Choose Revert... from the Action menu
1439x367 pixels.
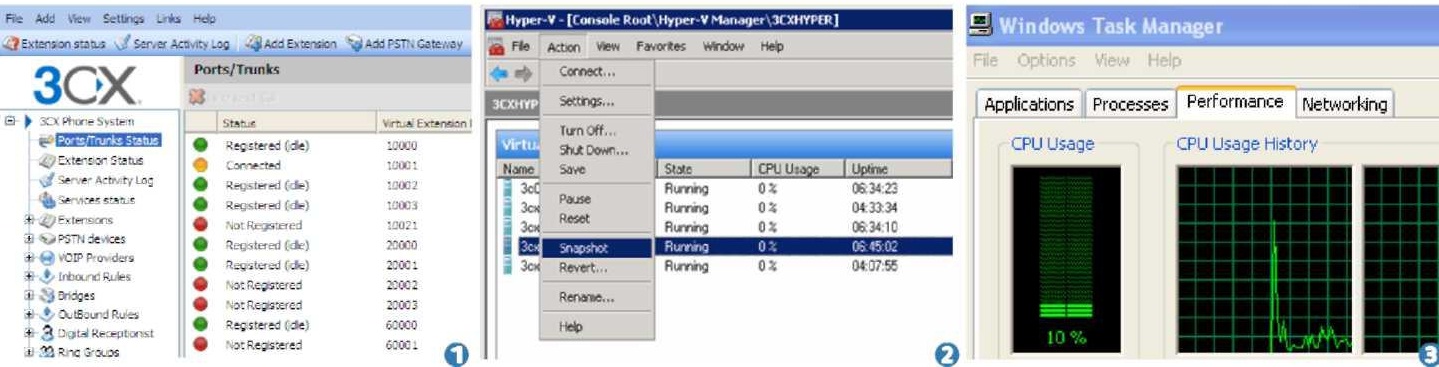597,267
